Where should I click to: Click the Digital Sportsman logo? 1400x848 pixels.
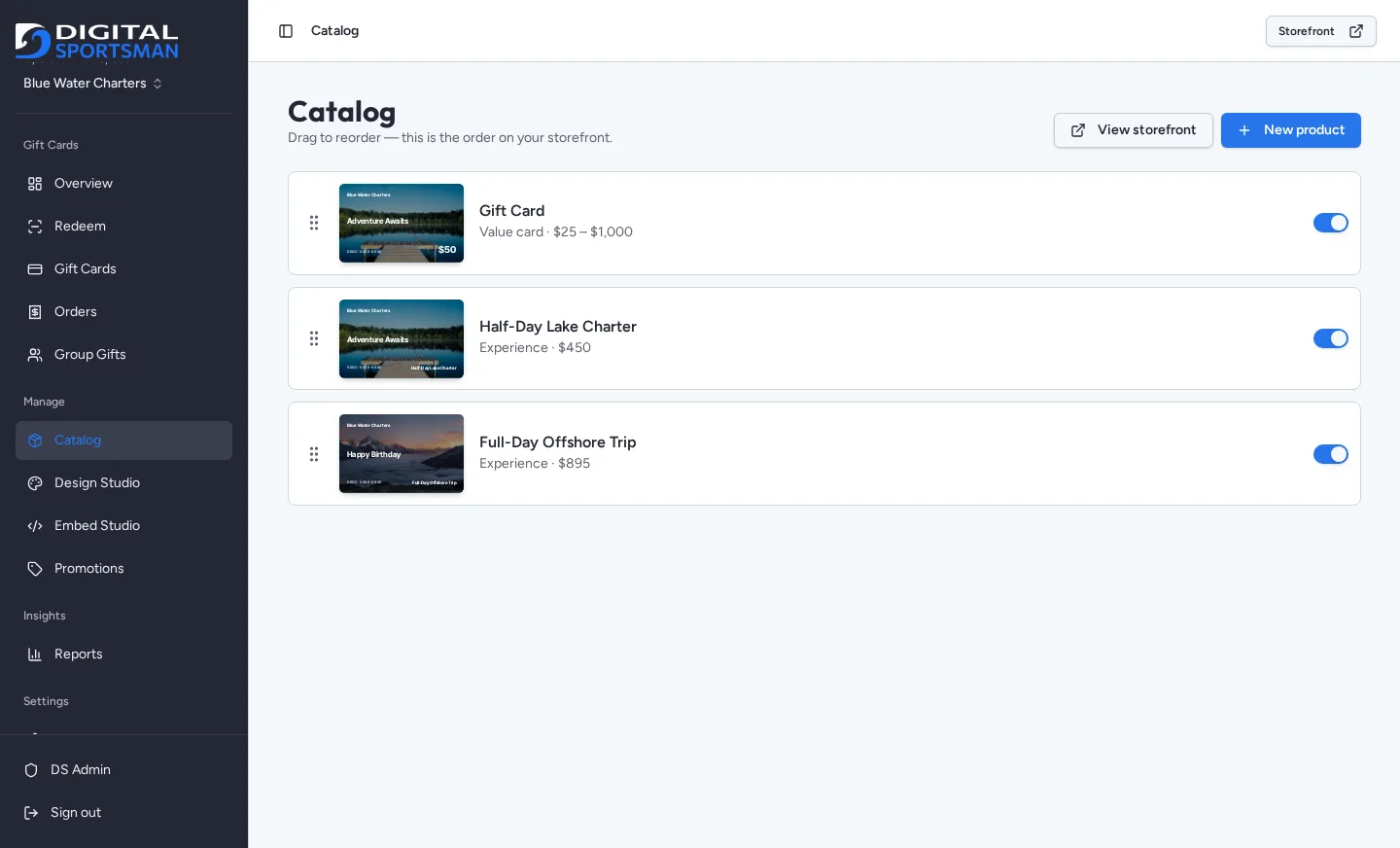tap(97, 42)
